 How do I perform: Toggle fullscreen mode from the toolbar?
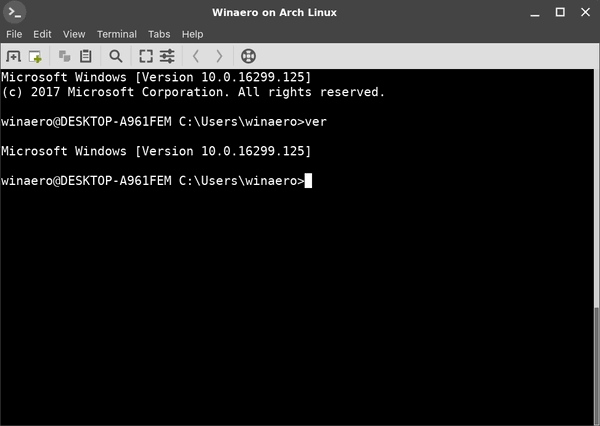[146, 56]
